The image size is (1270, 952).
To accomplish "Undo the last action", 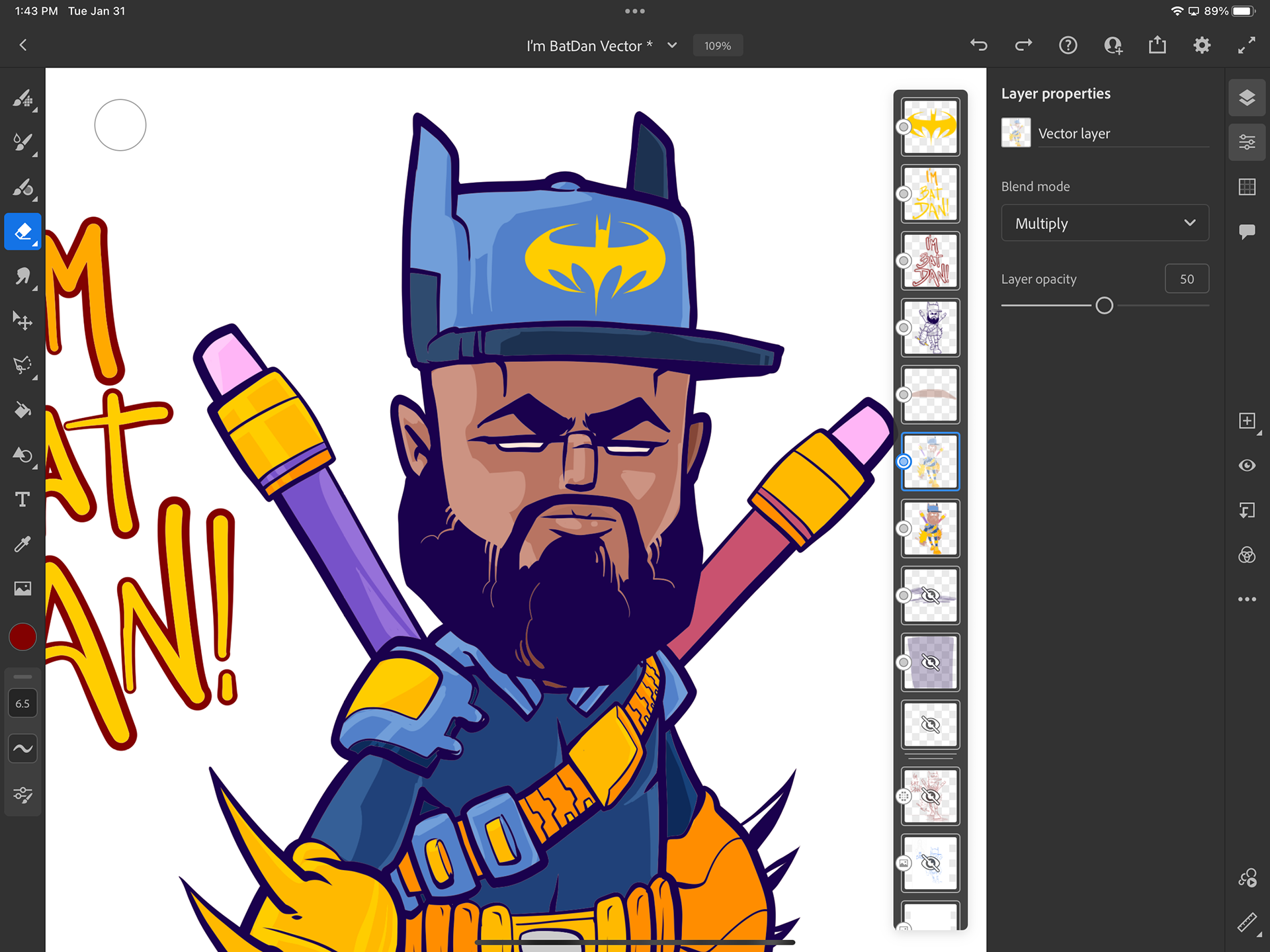I will [979, 45].
